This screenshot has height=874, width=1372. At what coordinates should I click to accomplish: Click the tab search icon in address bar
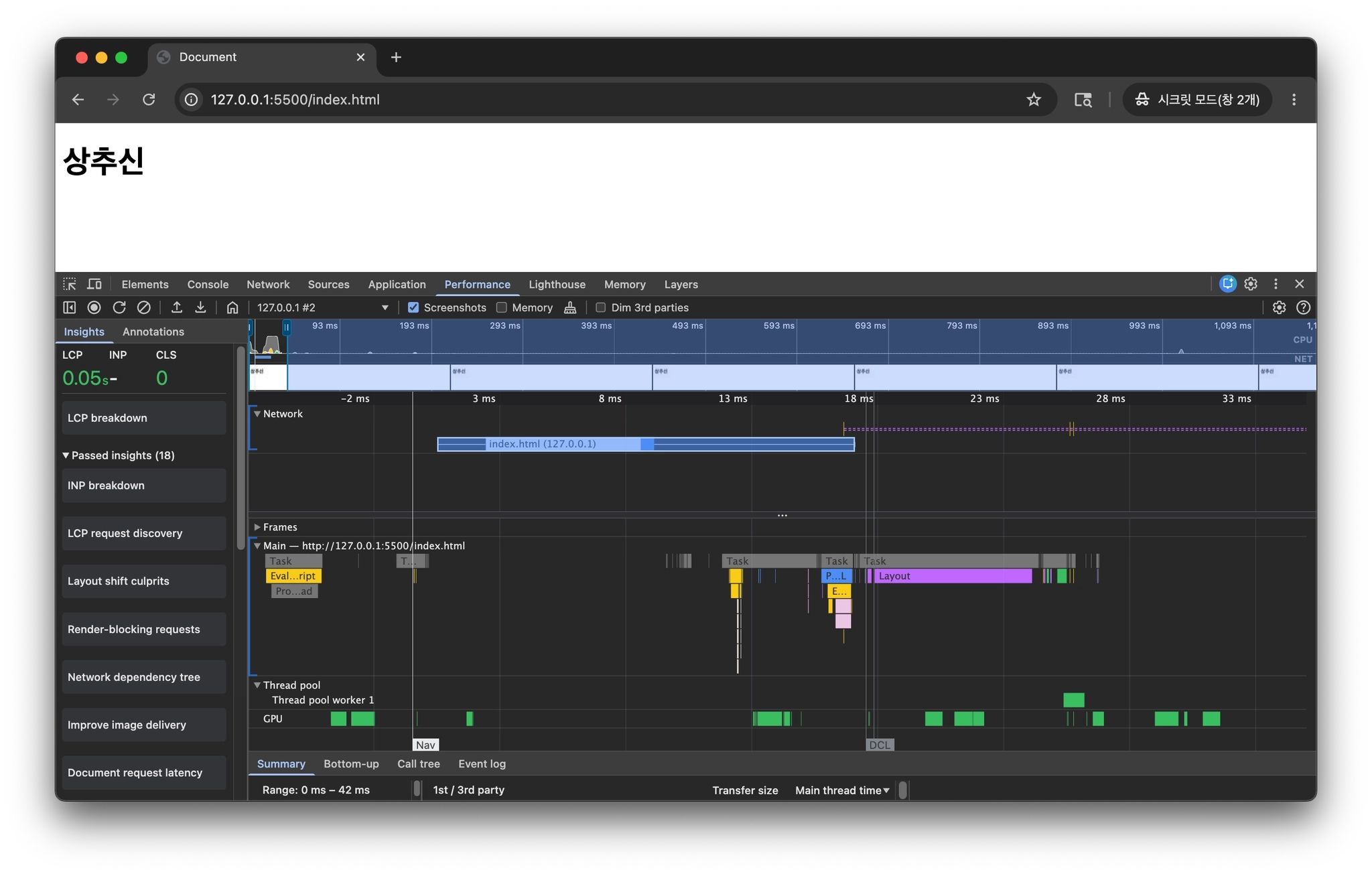click(x=1083, y=100)
